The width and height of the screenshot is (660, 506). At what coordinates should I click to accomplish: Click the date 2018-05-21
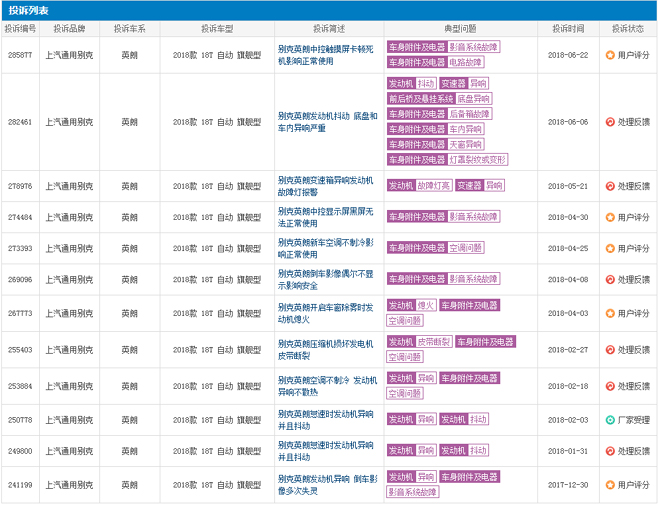[568, 186]
